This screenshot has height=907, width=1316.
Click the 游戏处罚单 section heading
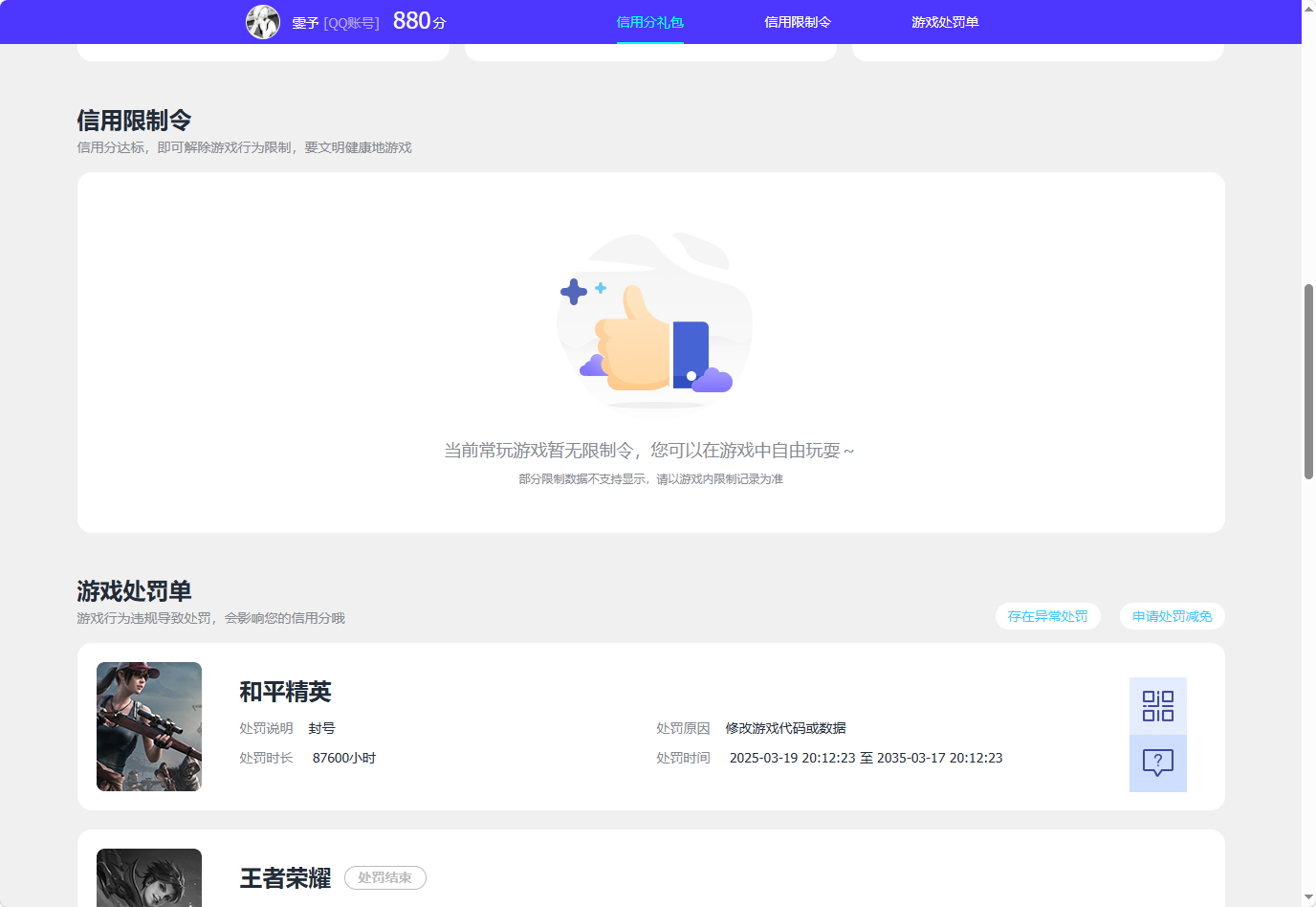[134, 591]
